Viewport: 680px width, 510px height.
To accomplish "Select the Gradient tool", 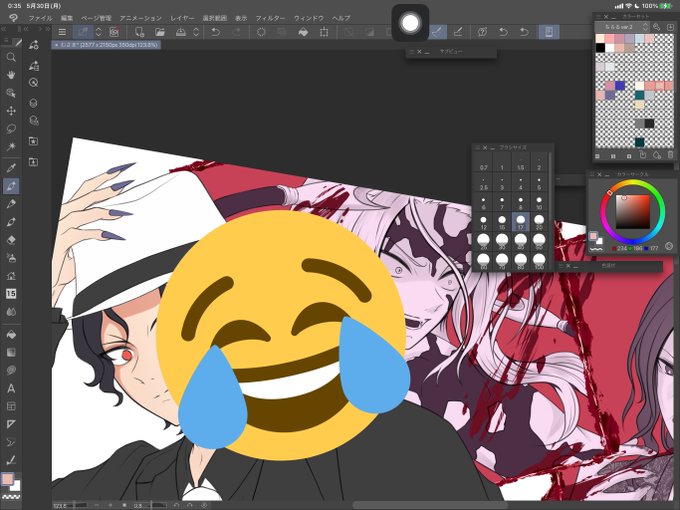I will (11, 352).
